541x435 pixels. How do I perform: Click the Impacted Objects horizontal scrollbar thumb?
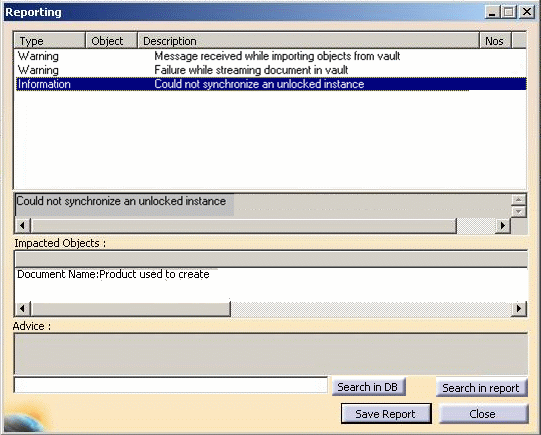click(131, 308)
